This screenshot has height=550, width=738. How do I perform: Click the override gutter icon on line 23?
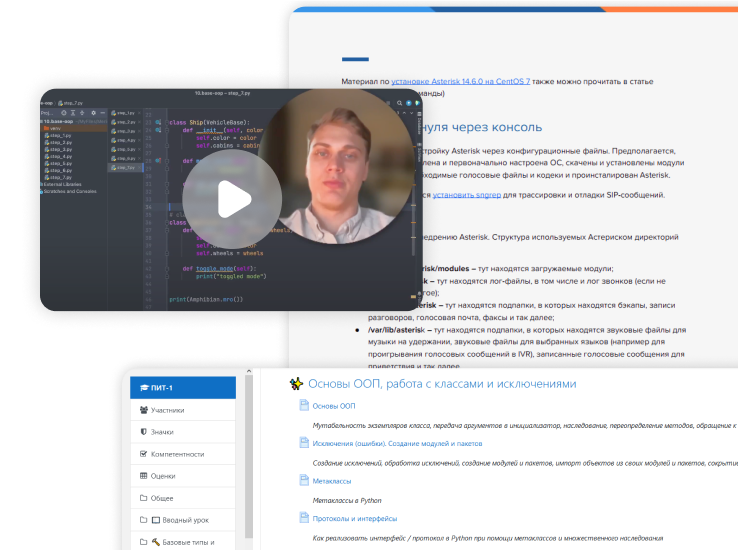[x=158, y=122]
